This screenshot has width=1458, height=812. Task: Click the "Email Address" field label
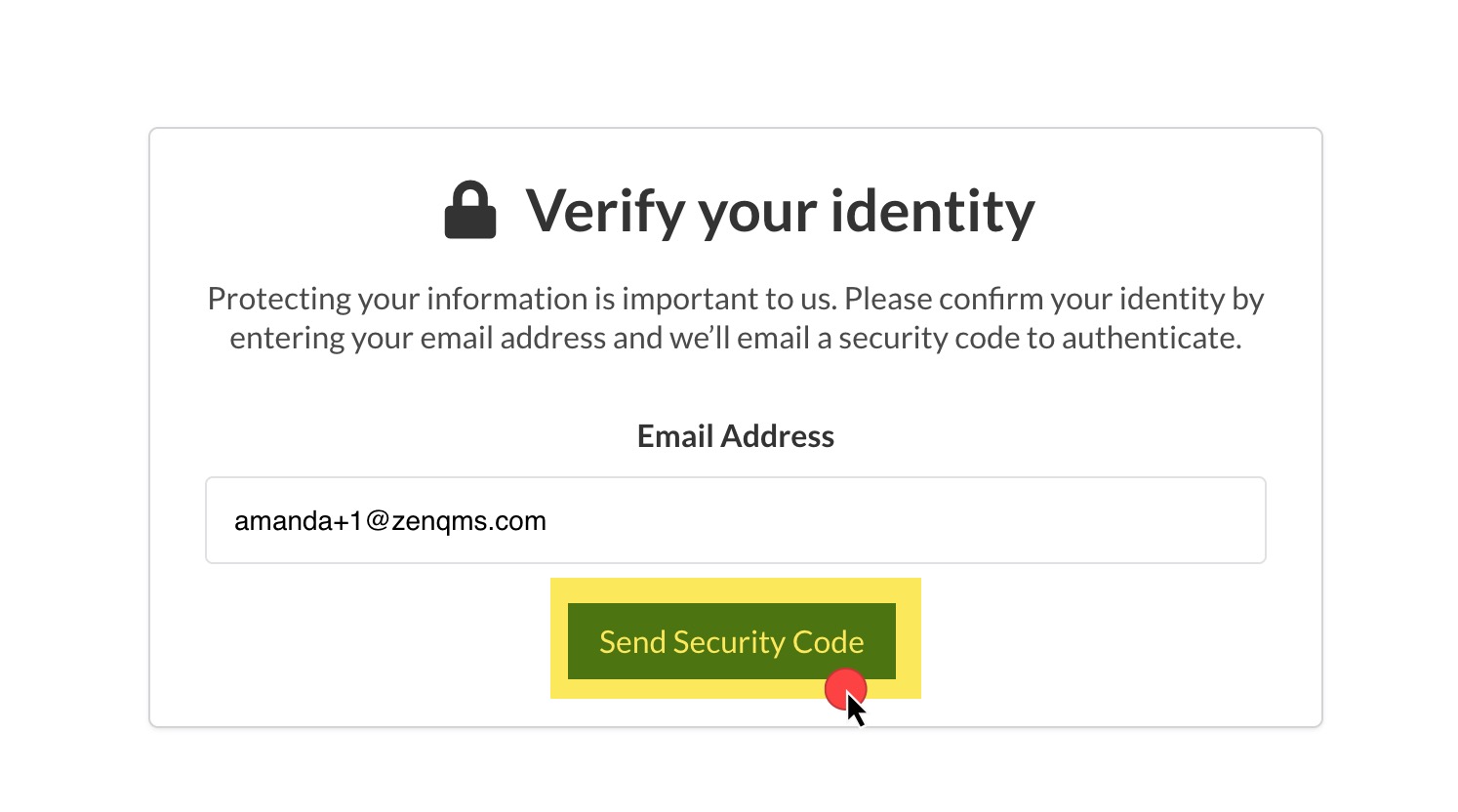736,436
